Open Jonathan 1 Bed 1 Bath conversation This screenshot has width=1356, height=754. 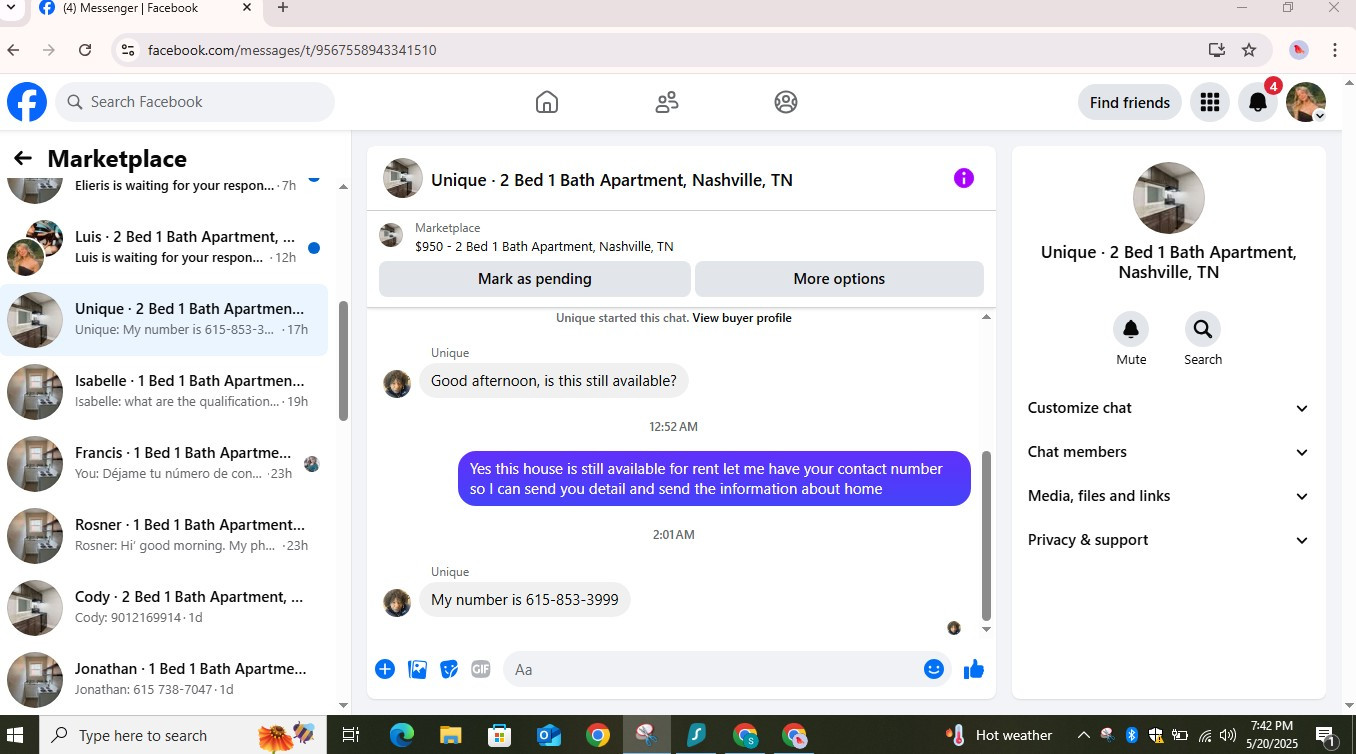point(164,679)
